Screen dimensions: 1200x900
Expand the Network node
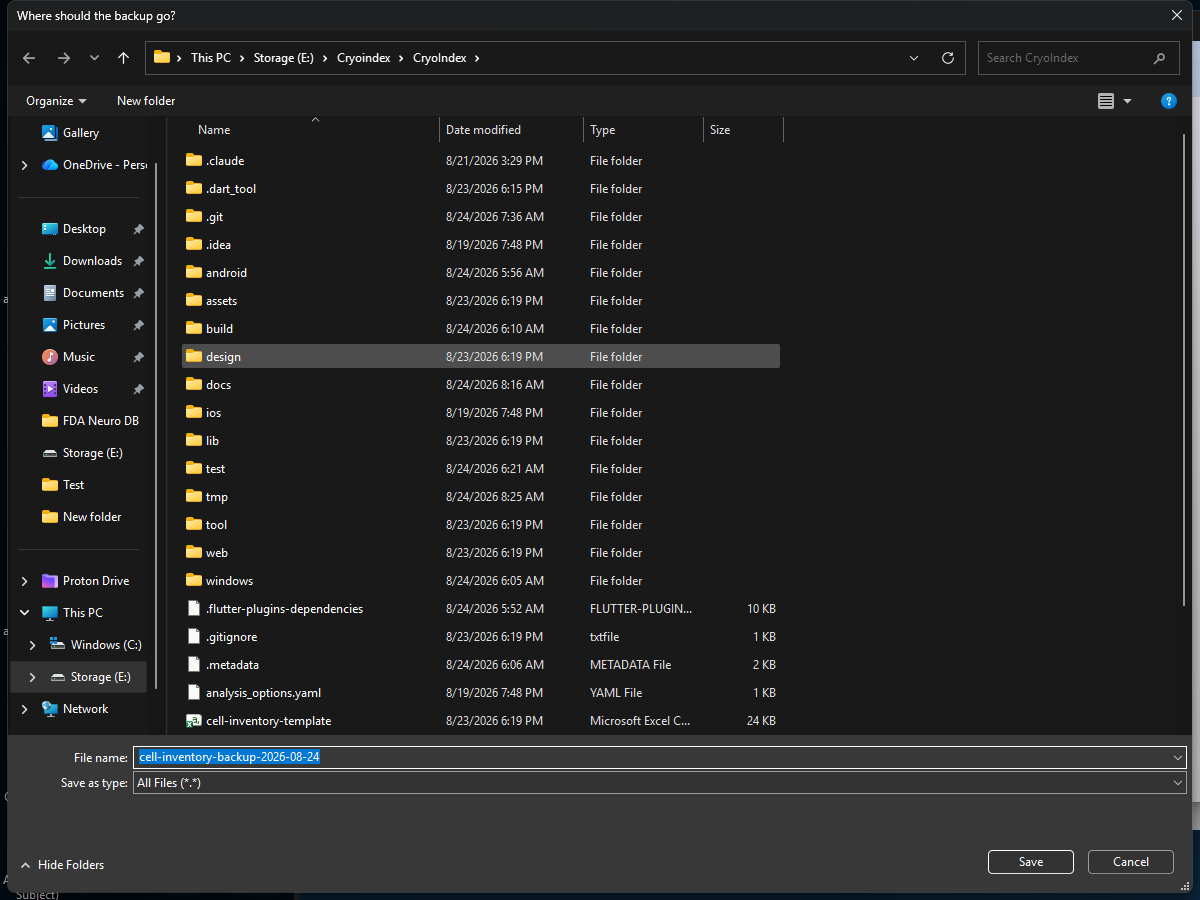(x=24, y=709)
